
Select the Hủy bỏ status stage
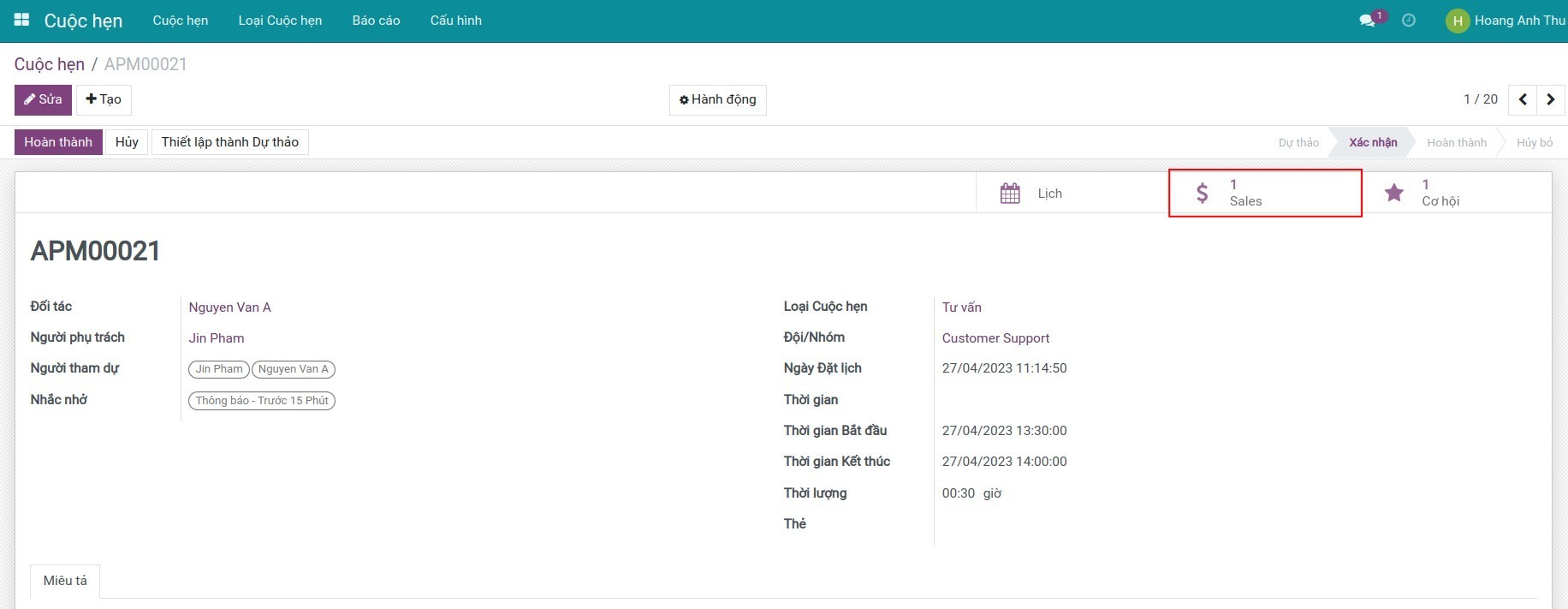(x=1534, y=142)
